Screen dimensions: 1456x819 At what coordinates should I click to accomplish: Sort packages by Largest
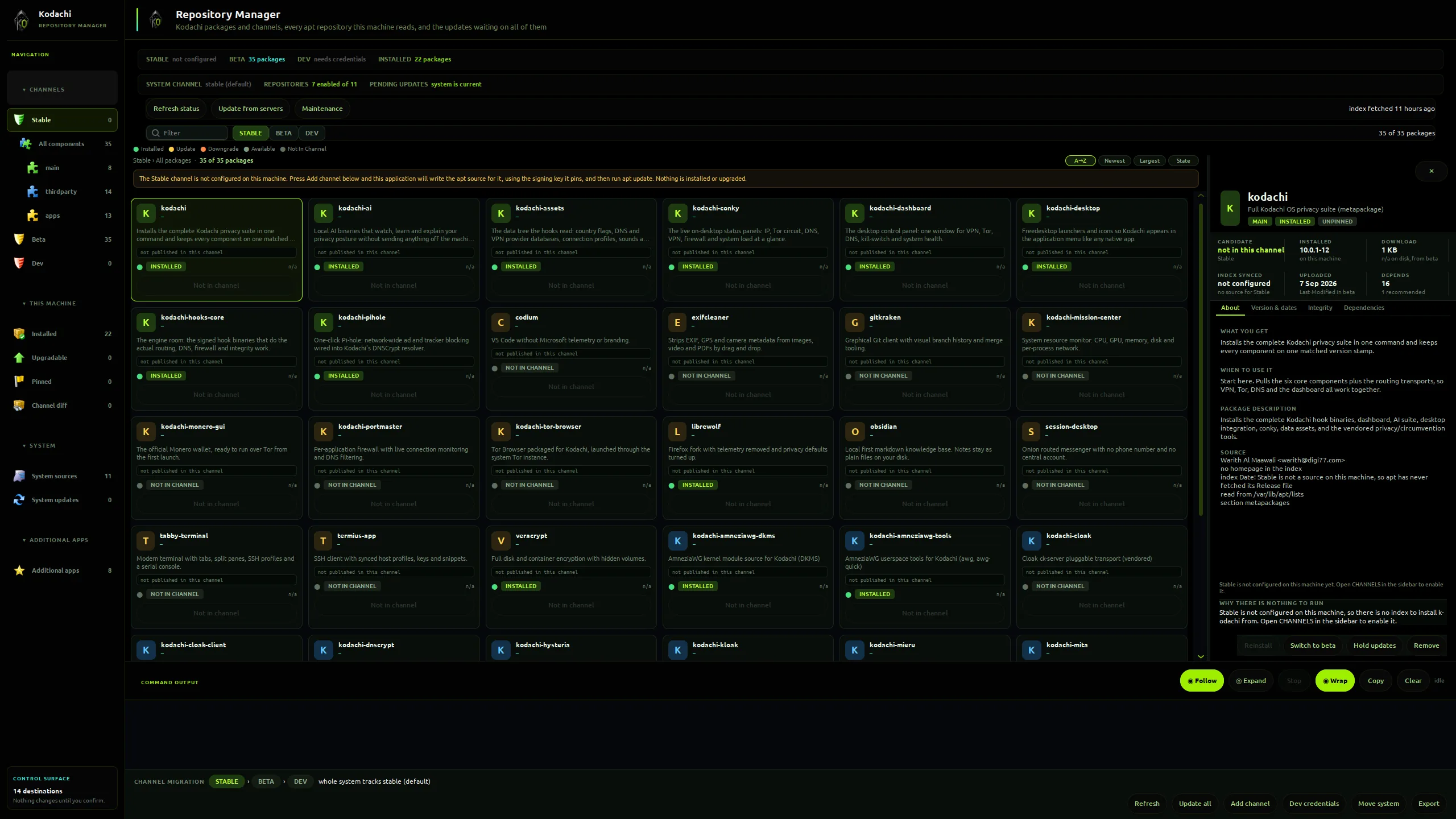(x=1149, y=161)
